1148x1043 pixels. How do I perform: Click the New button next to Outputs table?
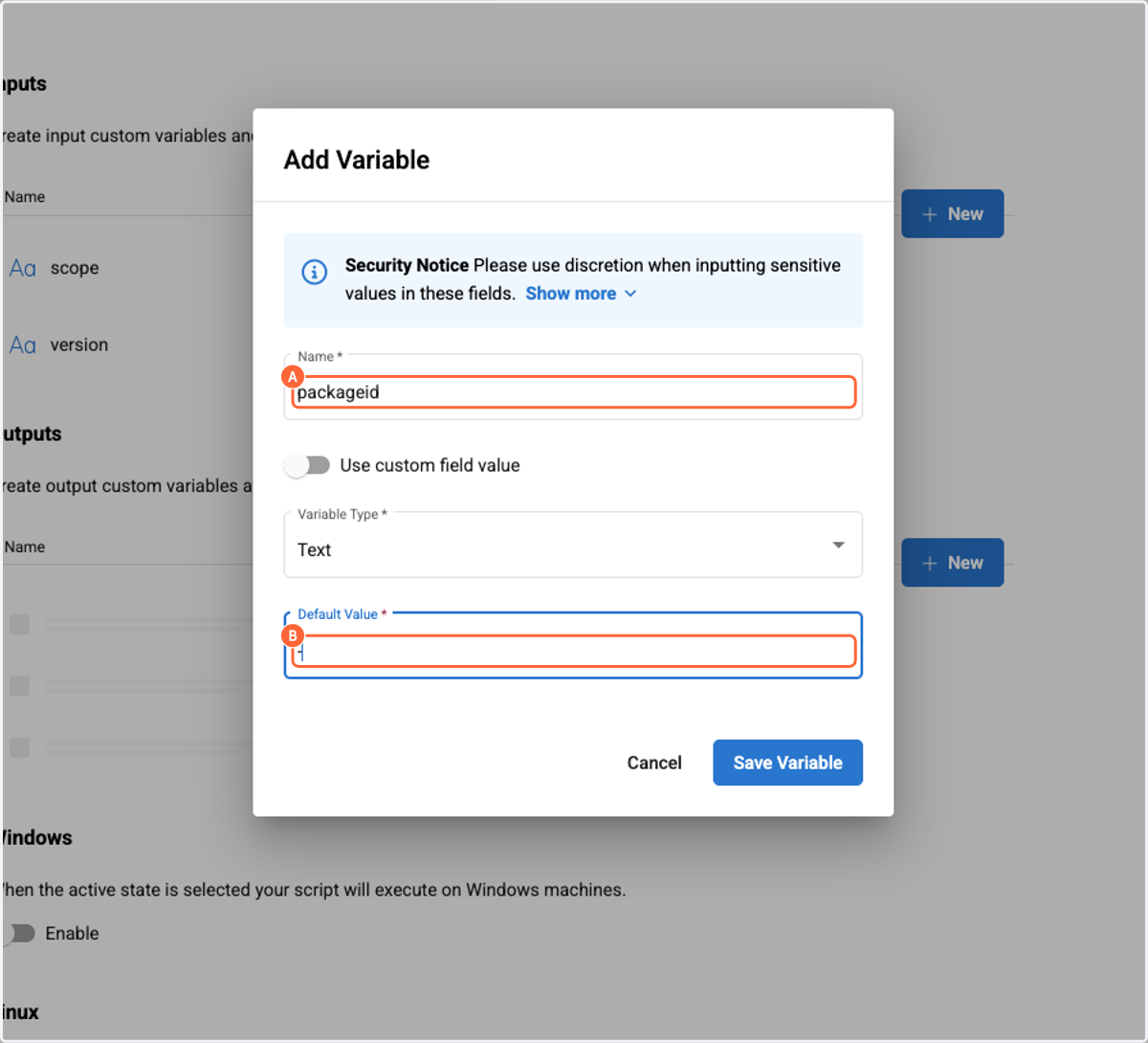tap(952, 563)
